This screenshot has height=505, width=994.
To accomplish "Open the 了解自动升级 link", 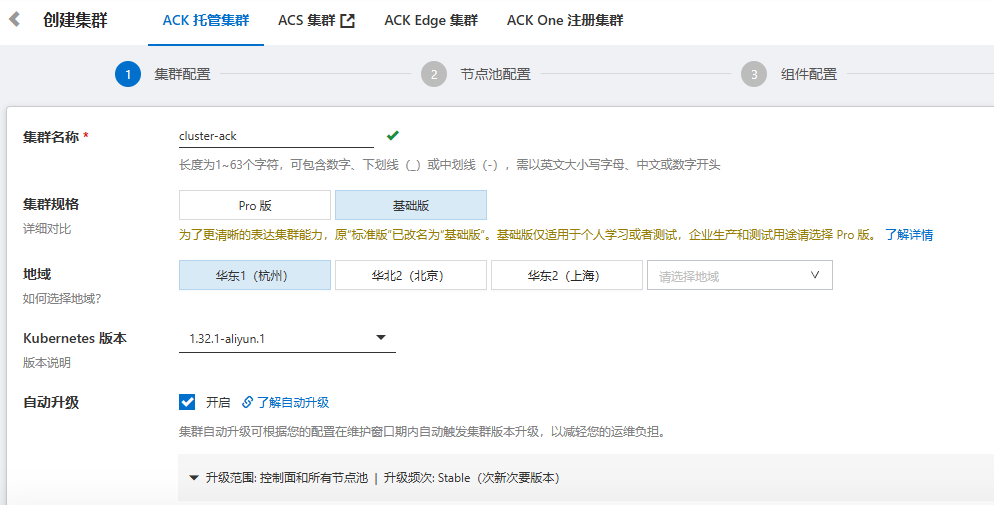I will [293, 402].
